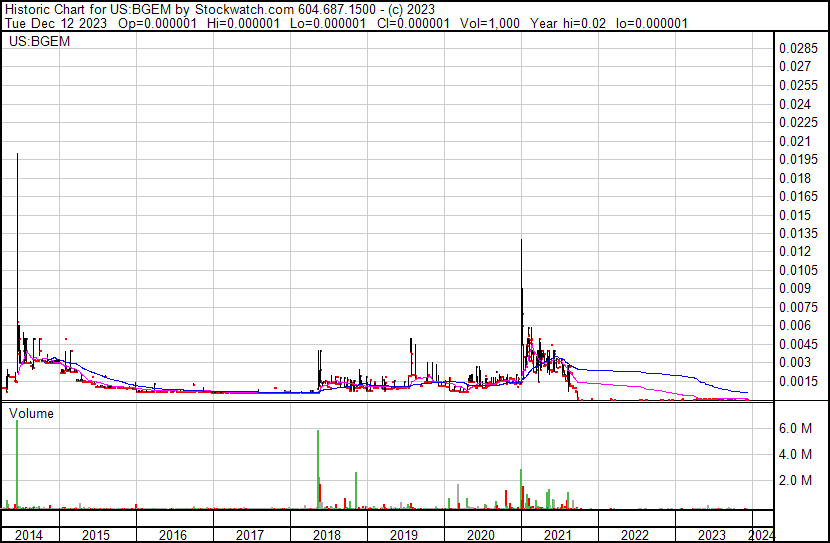This screenshot has width=830, height=543.
Task: Select the 2019 year label
Action: pos(404,535)
